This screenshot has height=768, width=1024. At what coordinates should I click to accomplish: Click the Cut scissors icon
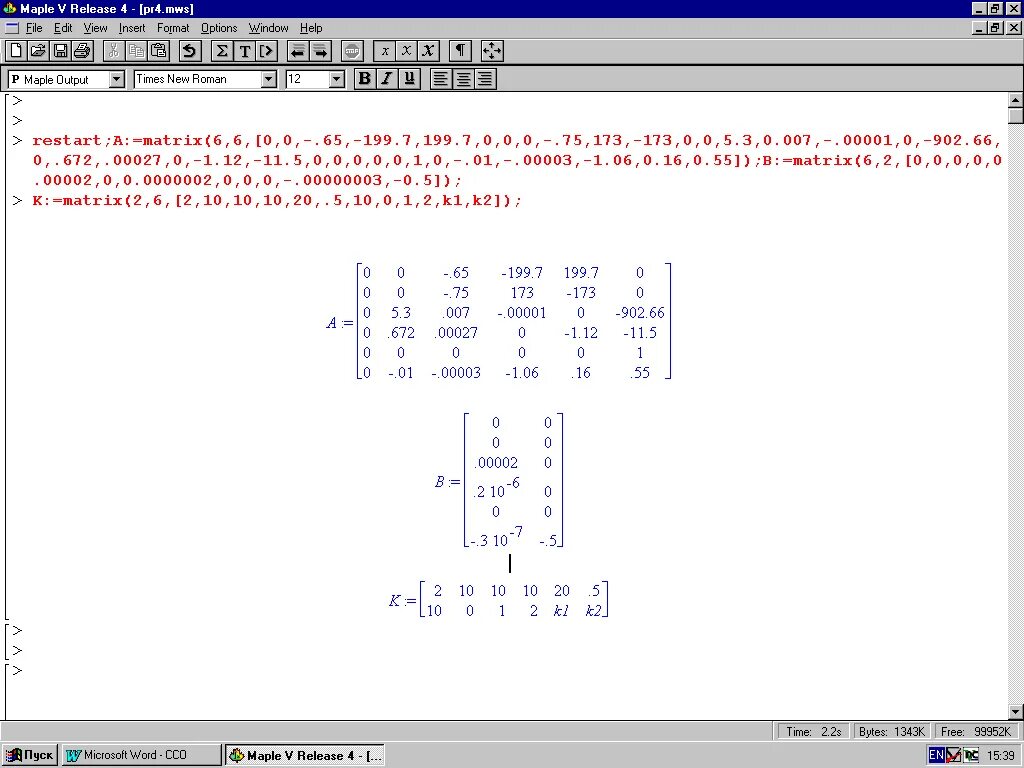click(x=113, y=51)
